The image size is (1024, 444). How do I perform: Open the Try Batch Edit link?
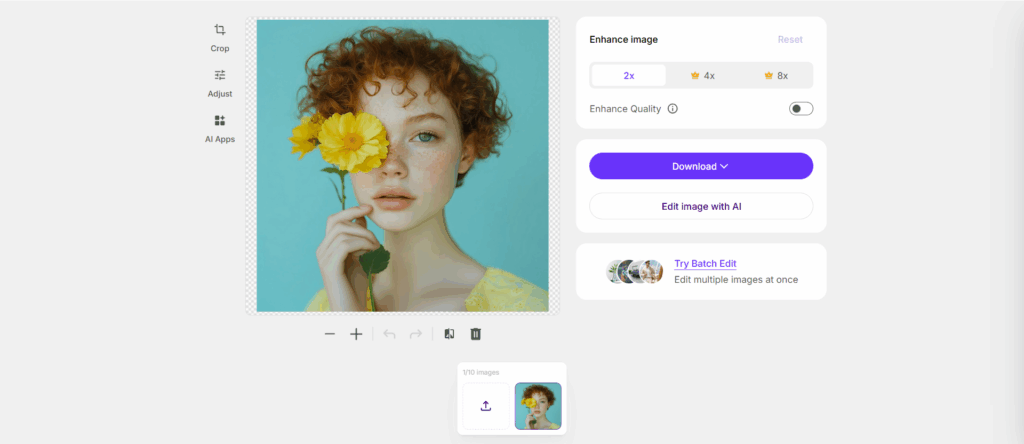(705, 264)
